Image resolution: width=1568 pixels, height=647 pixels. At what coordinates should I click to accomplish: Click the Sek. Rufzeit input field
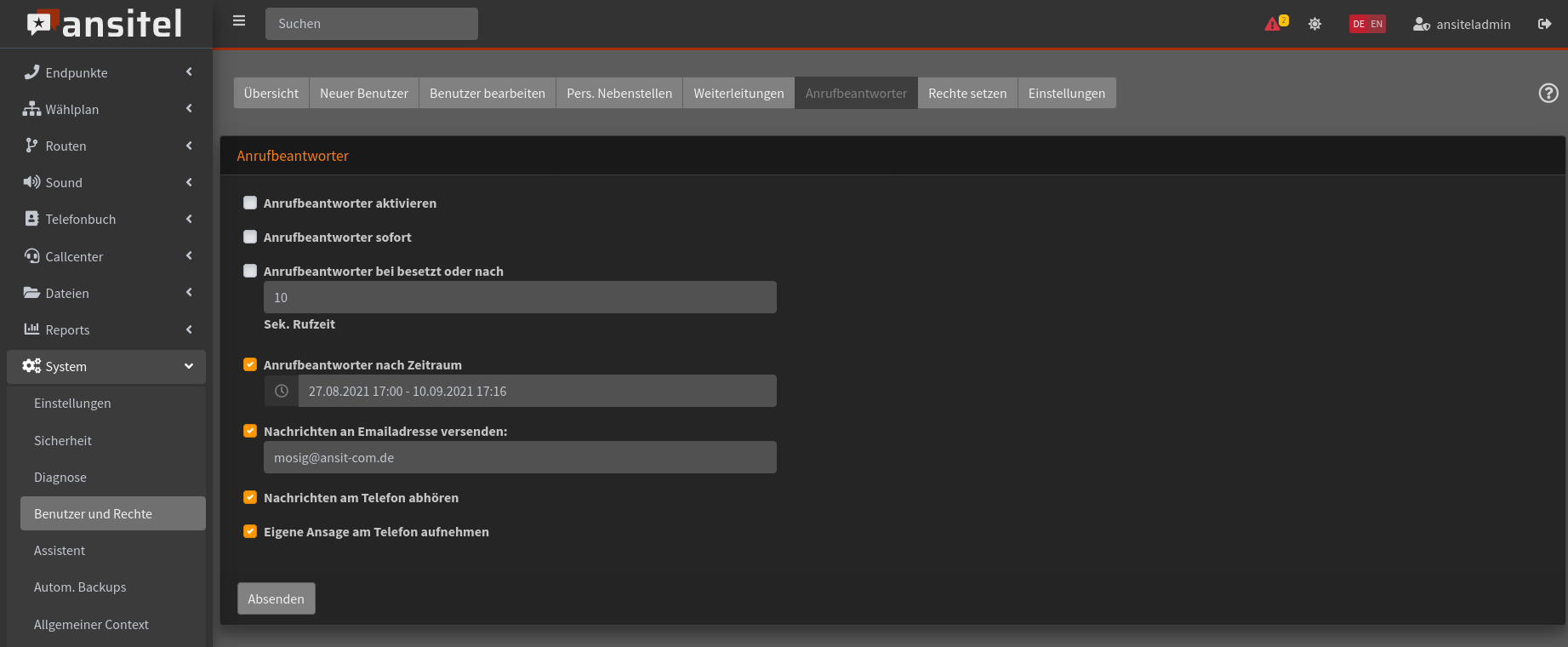point(520,297)
